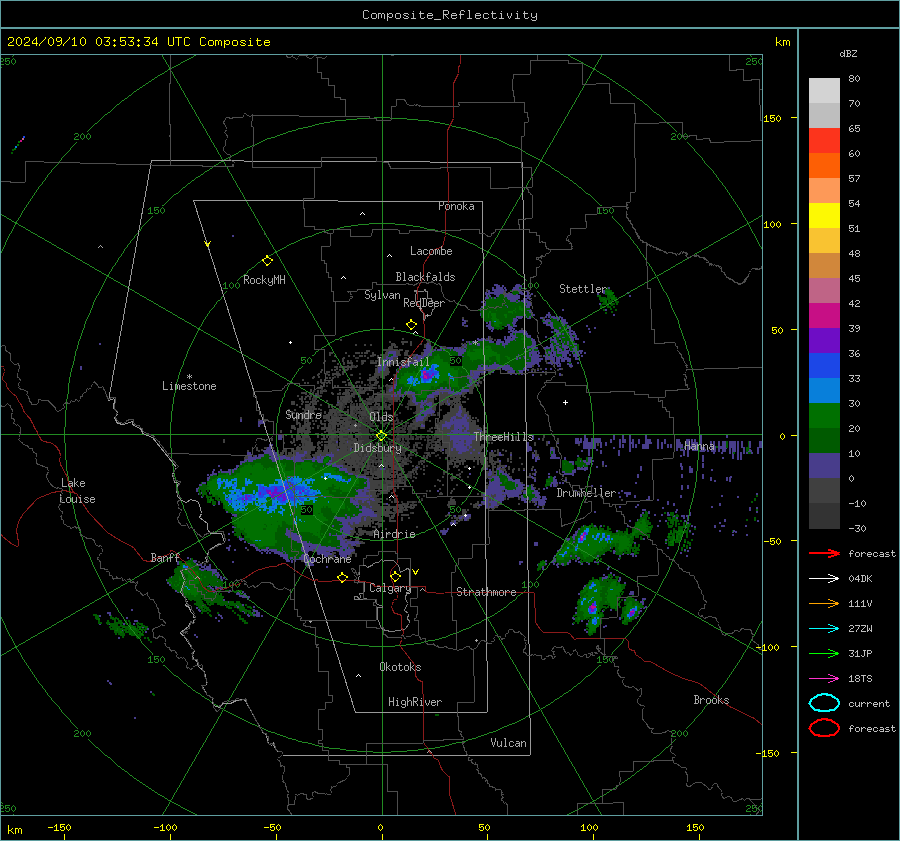Click the red forecast ellipse legend icon
The image size is (900, 841).
pos(824,728)
